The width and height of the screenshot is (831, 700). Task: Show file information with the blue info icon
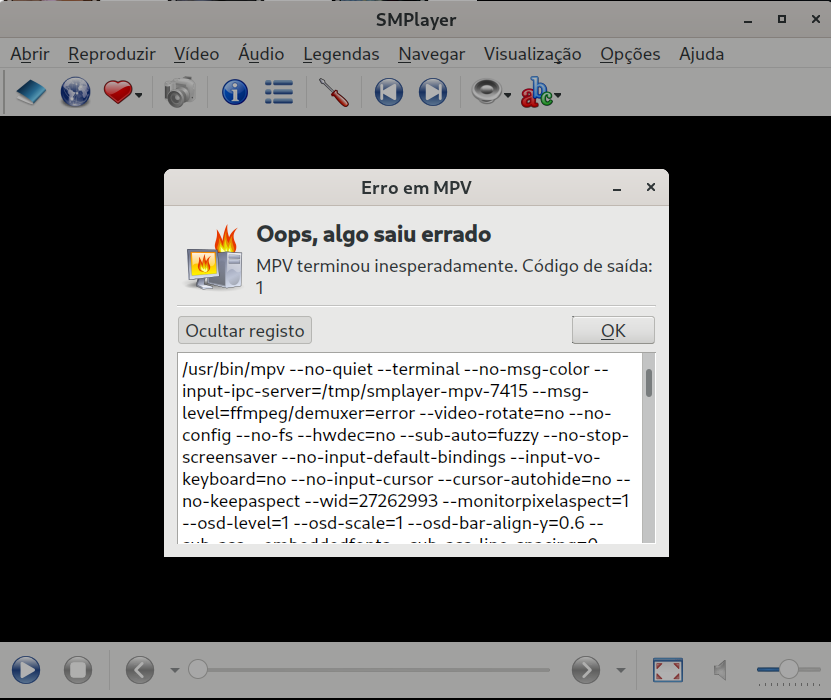tap(235, 93)
